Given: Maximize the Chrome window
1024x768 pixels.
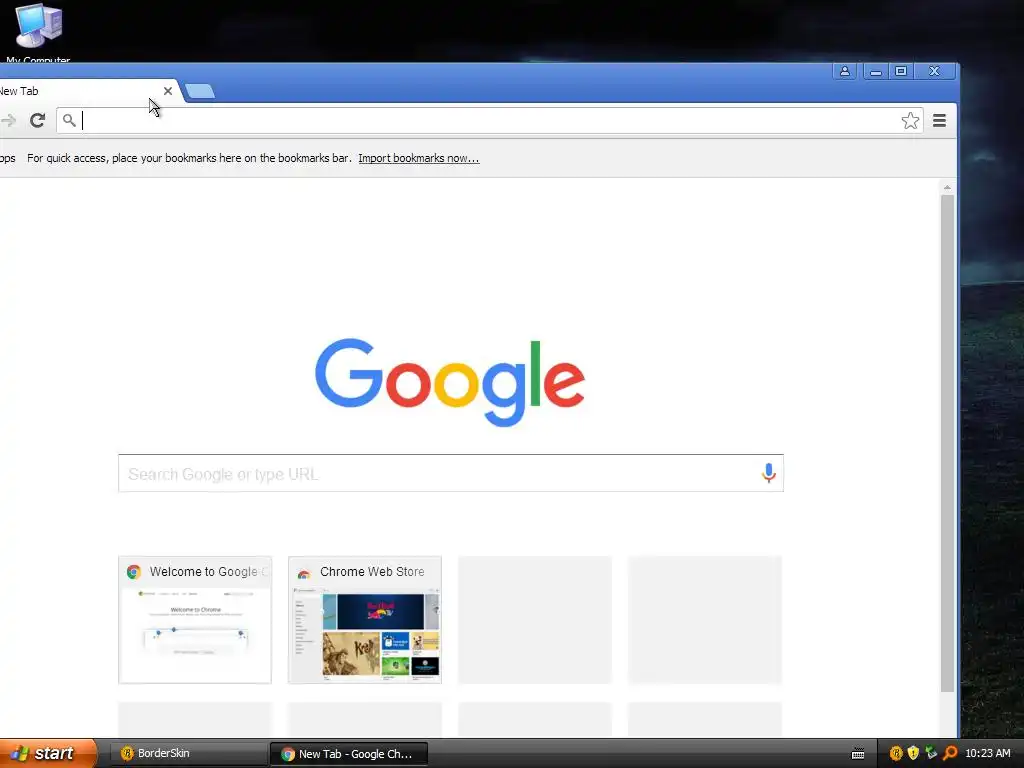Looking at the screenshot, I should click(901, 71).
